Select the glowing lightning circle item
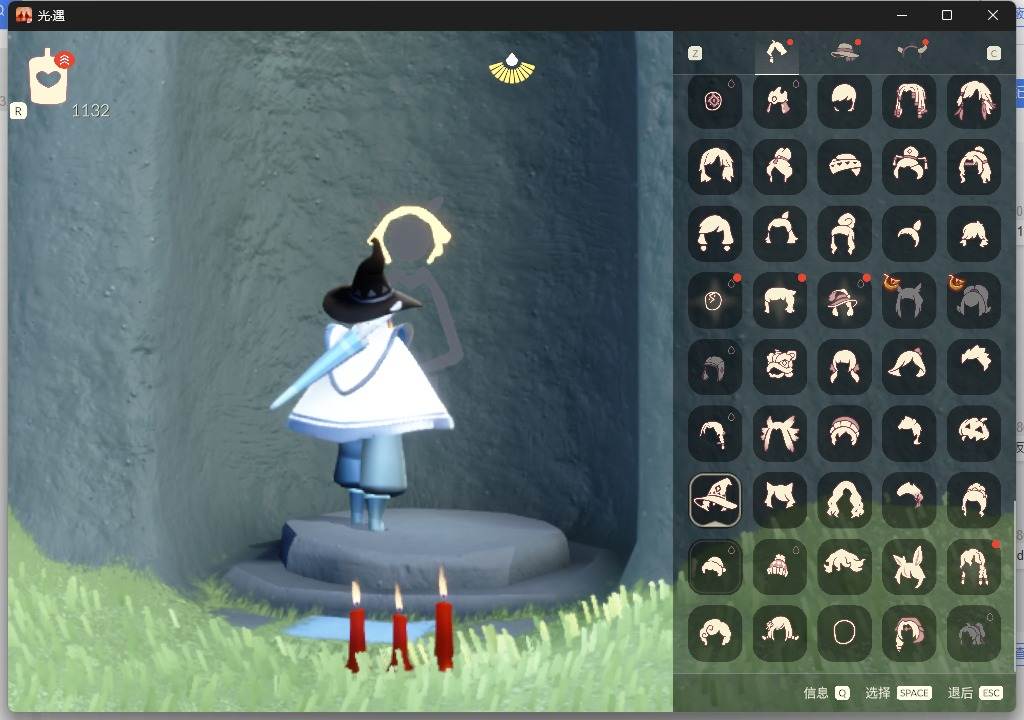This screenshot has height=720, width=1024. coord(714,301)
